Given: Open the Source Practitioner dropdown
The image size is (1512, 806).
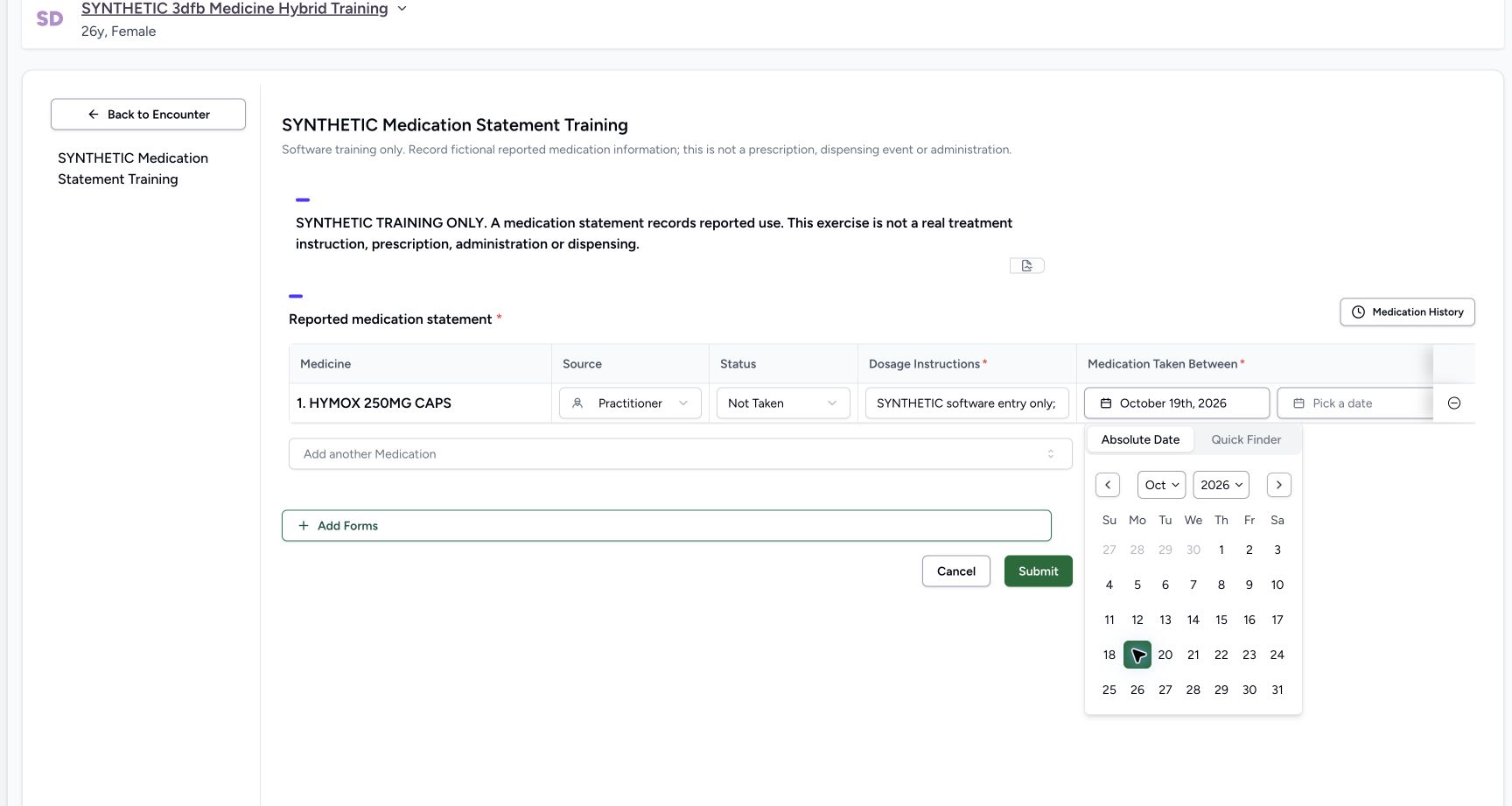Looking at the screenshot, I should [x=630, y=403].
